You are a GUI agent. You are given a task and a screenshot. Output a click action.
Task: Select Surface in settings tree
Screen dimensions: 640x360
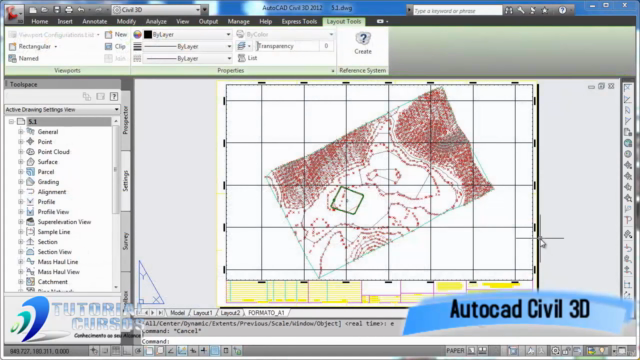(47, 162)
